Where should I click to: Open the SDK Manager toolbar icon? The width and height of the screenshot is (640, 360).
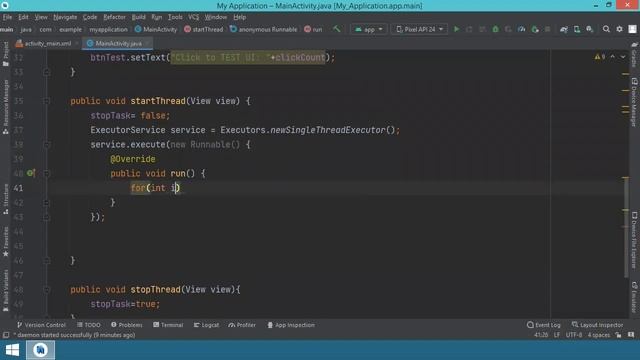pos(590,29)
